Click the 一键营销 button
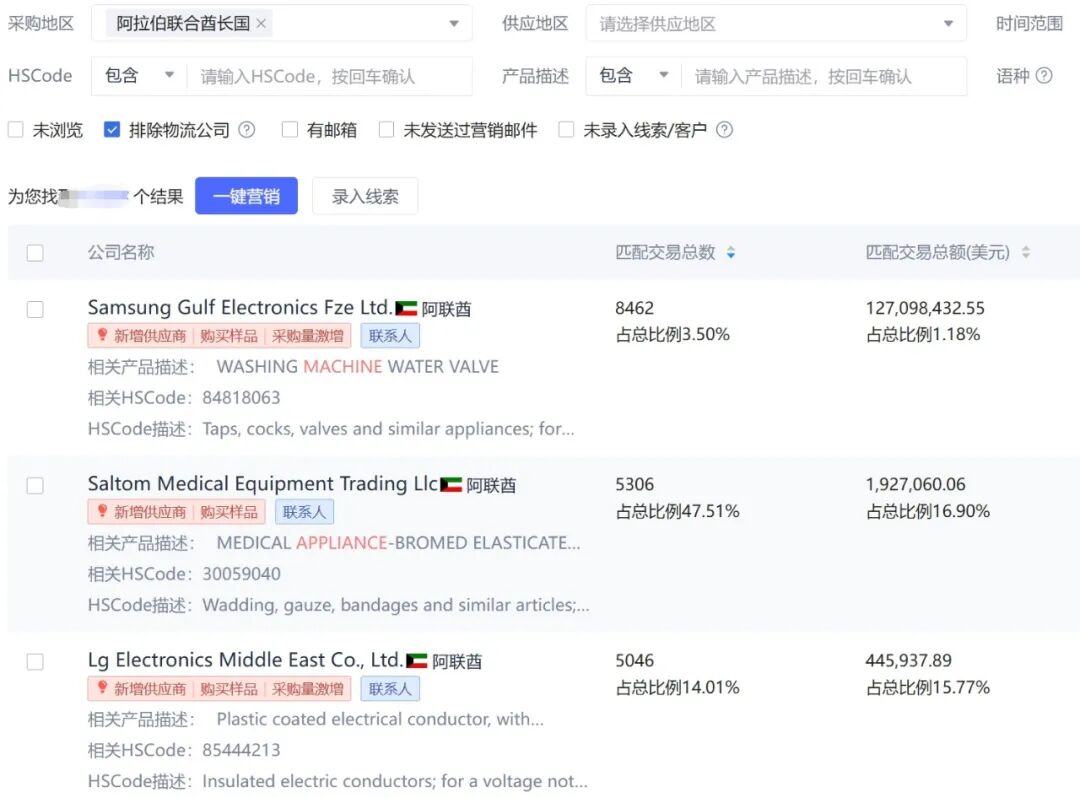Viewport: 1080px width, 798px height. [x=246, y=195]
